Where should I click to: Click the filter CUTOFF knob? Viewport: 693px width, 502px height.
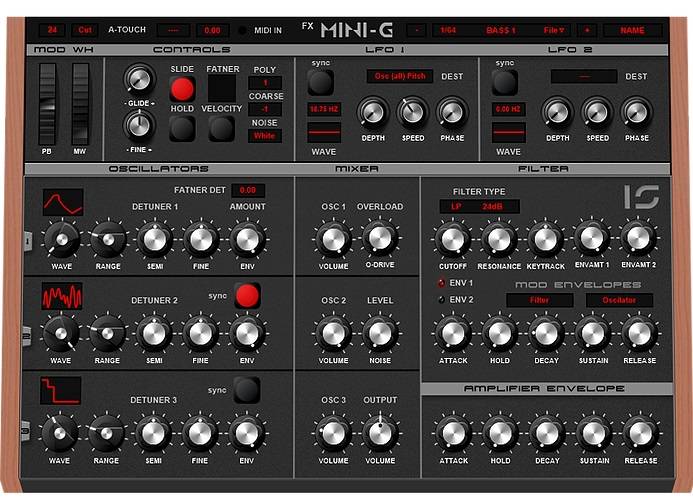point(452,239)
